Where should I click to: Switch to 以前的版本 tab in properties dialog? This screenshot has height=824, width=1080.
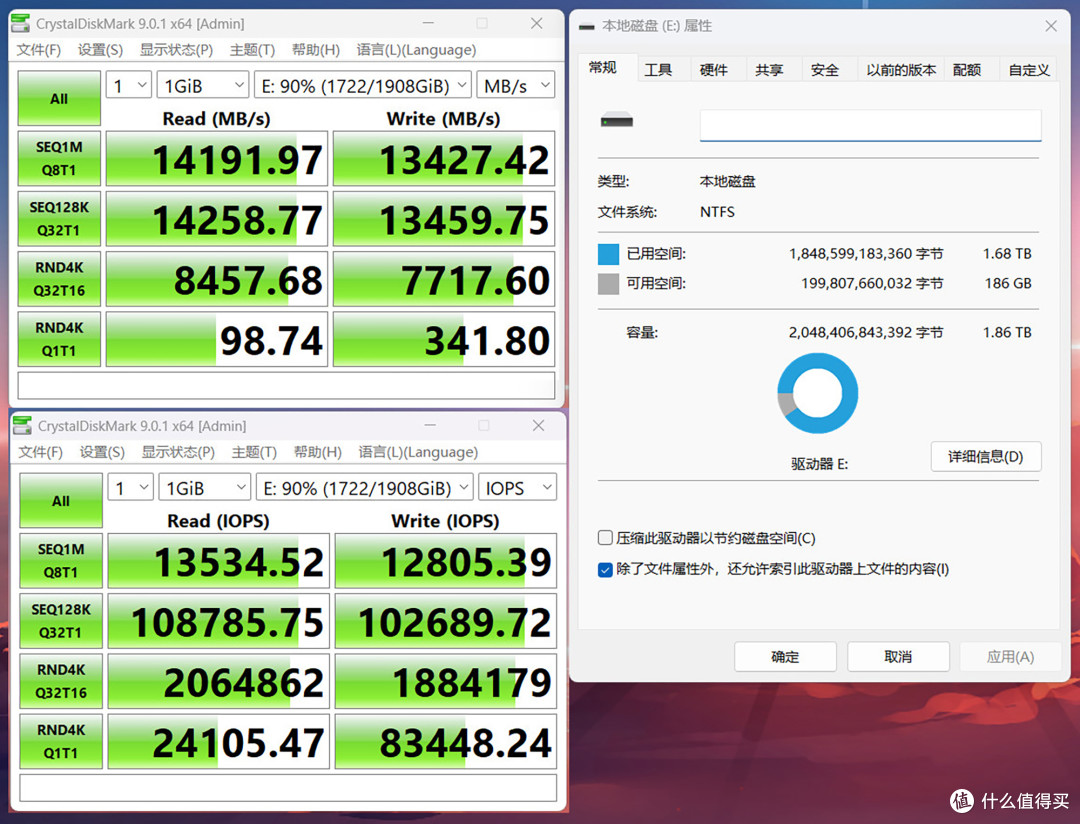pos(901,70)
